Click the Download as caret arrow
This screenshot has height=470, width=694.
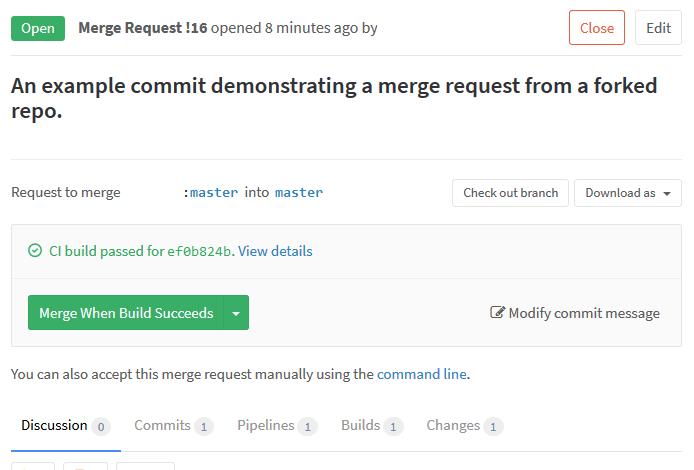(667, 193)
